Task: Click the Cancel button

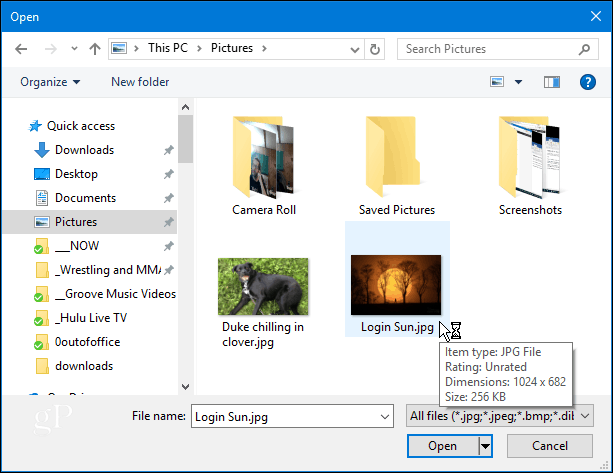Action: [x=550, y=446]
